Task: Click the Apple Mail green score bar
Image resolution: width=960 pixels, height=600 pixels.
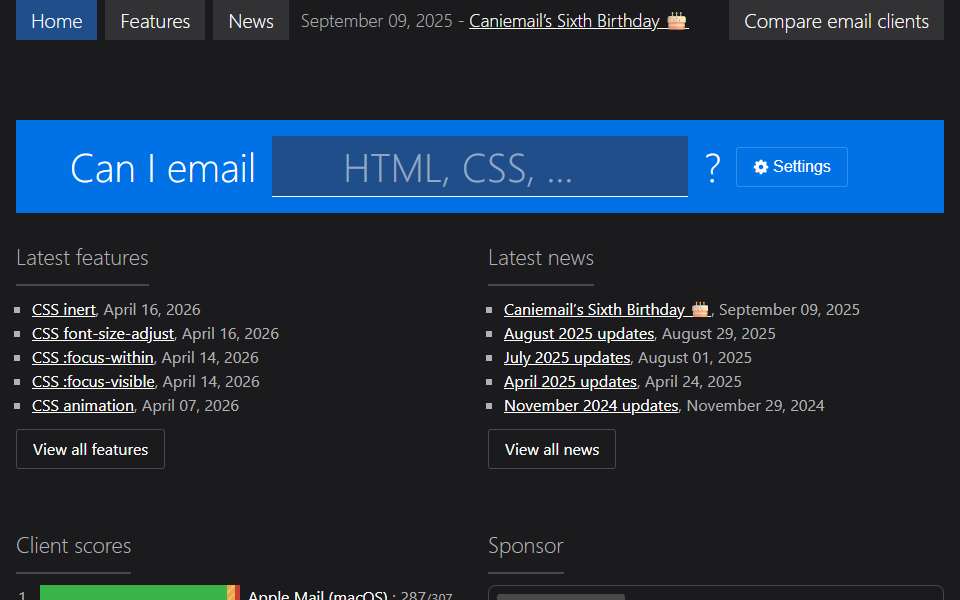Action: click(x=133, y=593)
